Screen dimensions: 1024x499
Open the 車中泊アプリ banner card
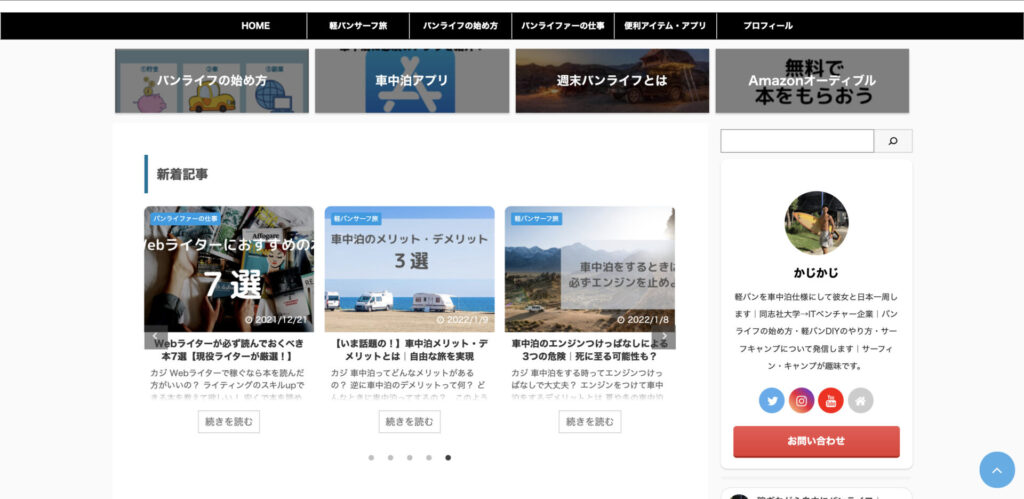coord(412,81)
